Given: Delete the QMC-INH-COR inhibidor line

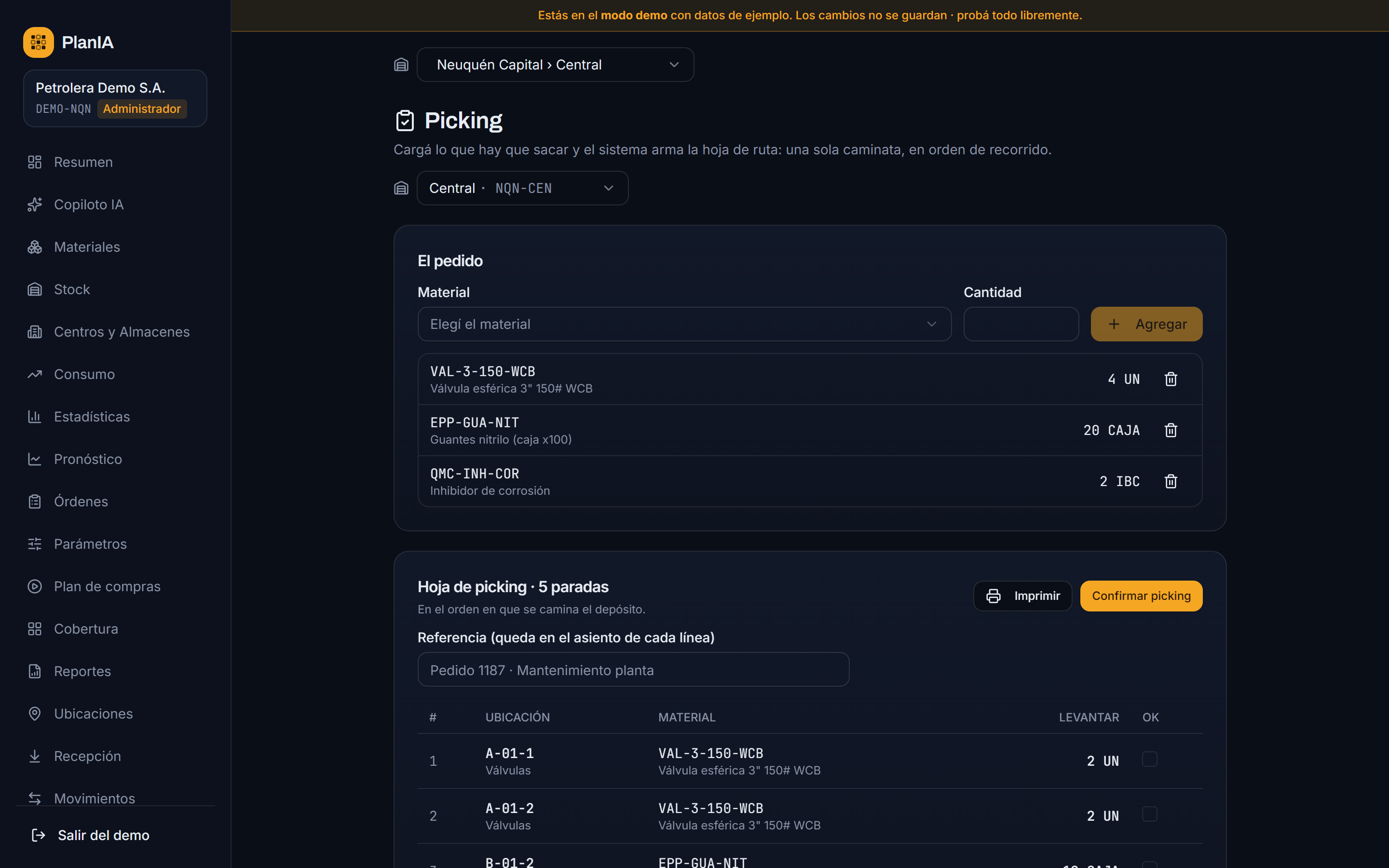Looking at the screenshot, I should (1171, 481).
